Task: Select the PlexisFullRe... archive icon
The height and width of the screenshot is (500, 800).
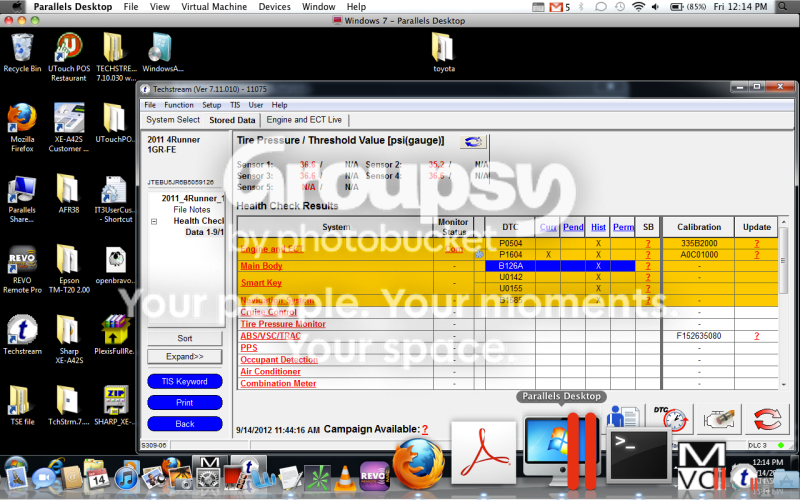Action: click(x=115, y=335)
